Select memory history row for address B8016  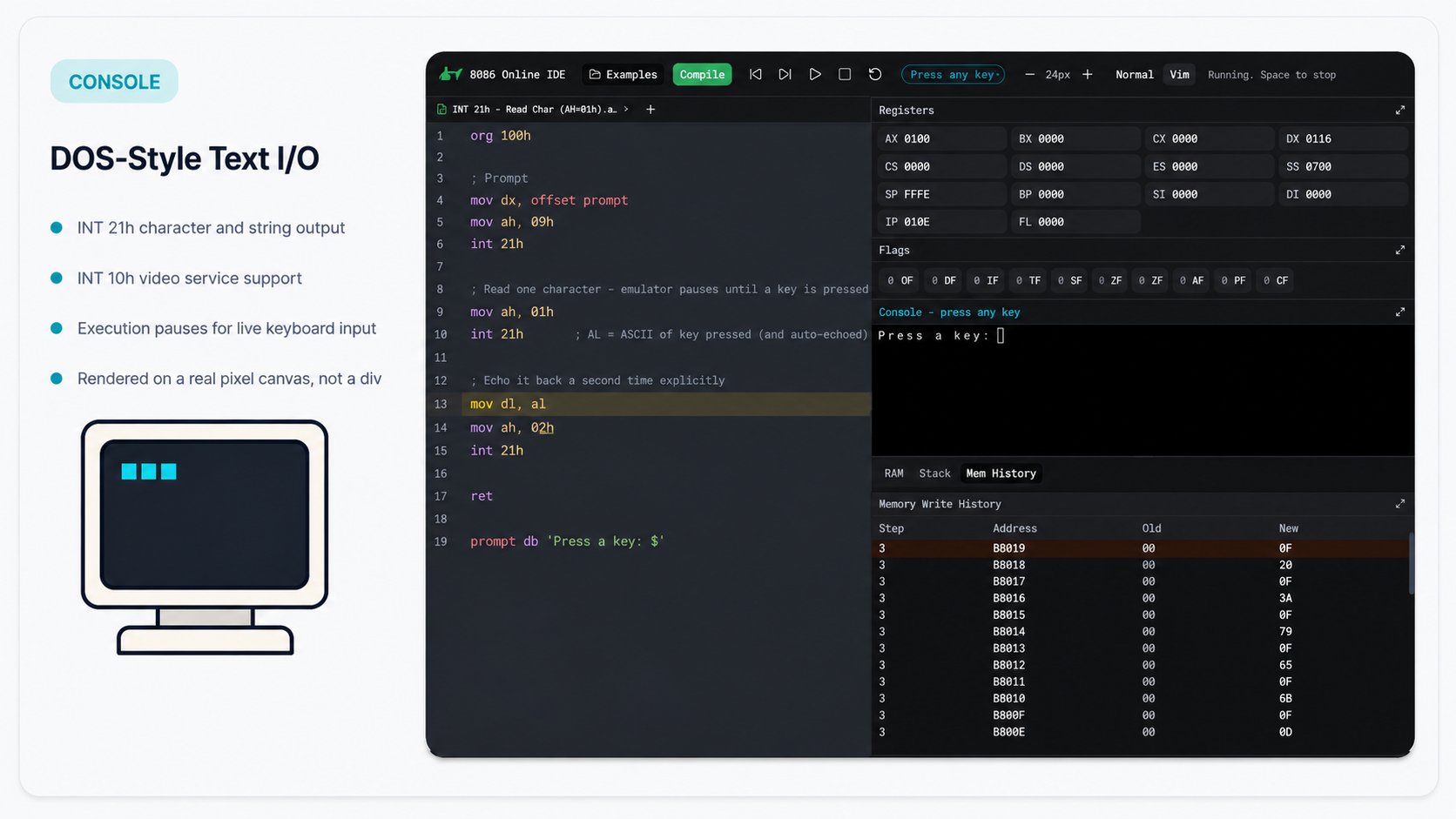(x=1141, y=599)
